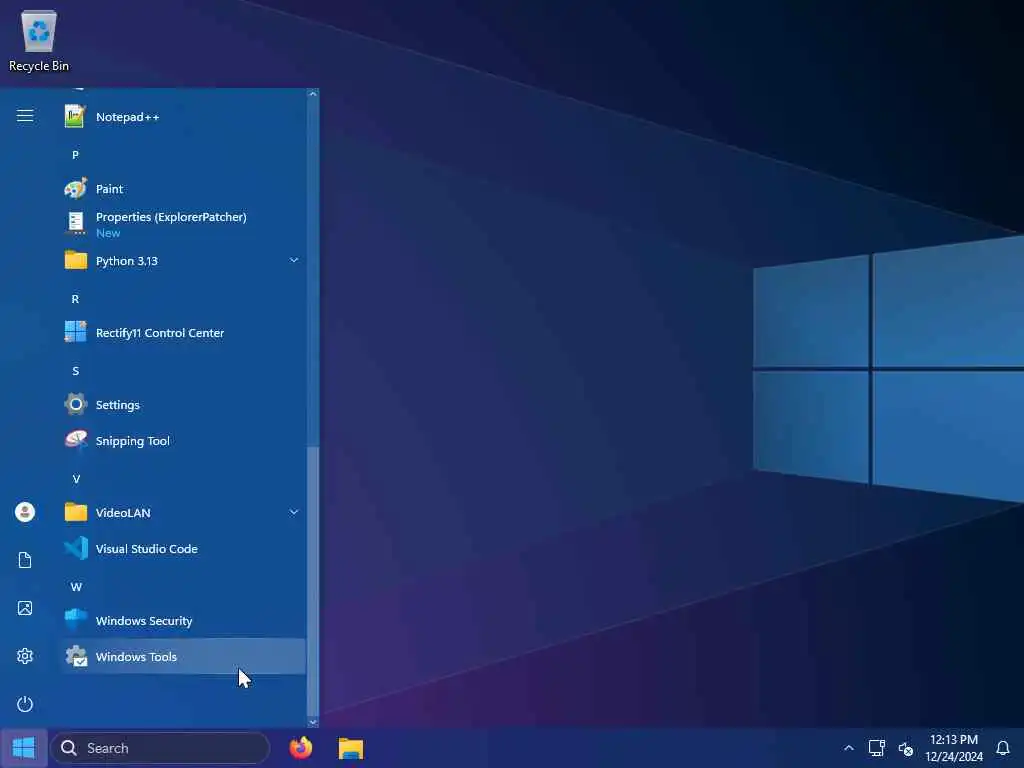Click the 'Visual Studio Code' label

(146, 549)
